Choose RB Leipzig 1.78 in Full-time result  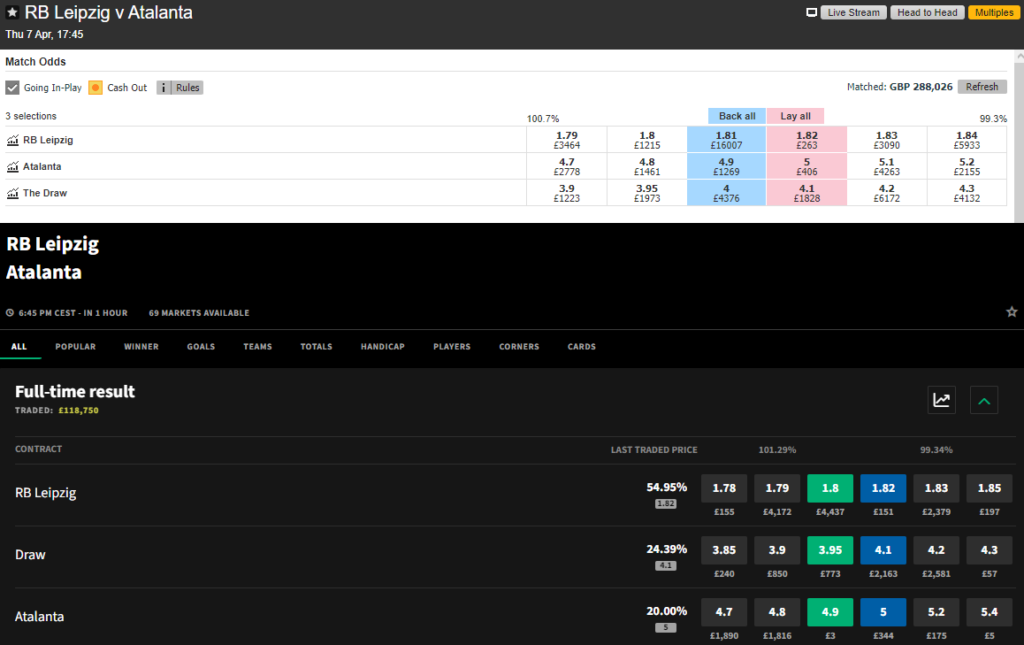pyautogui.click(x=724, y=488)
